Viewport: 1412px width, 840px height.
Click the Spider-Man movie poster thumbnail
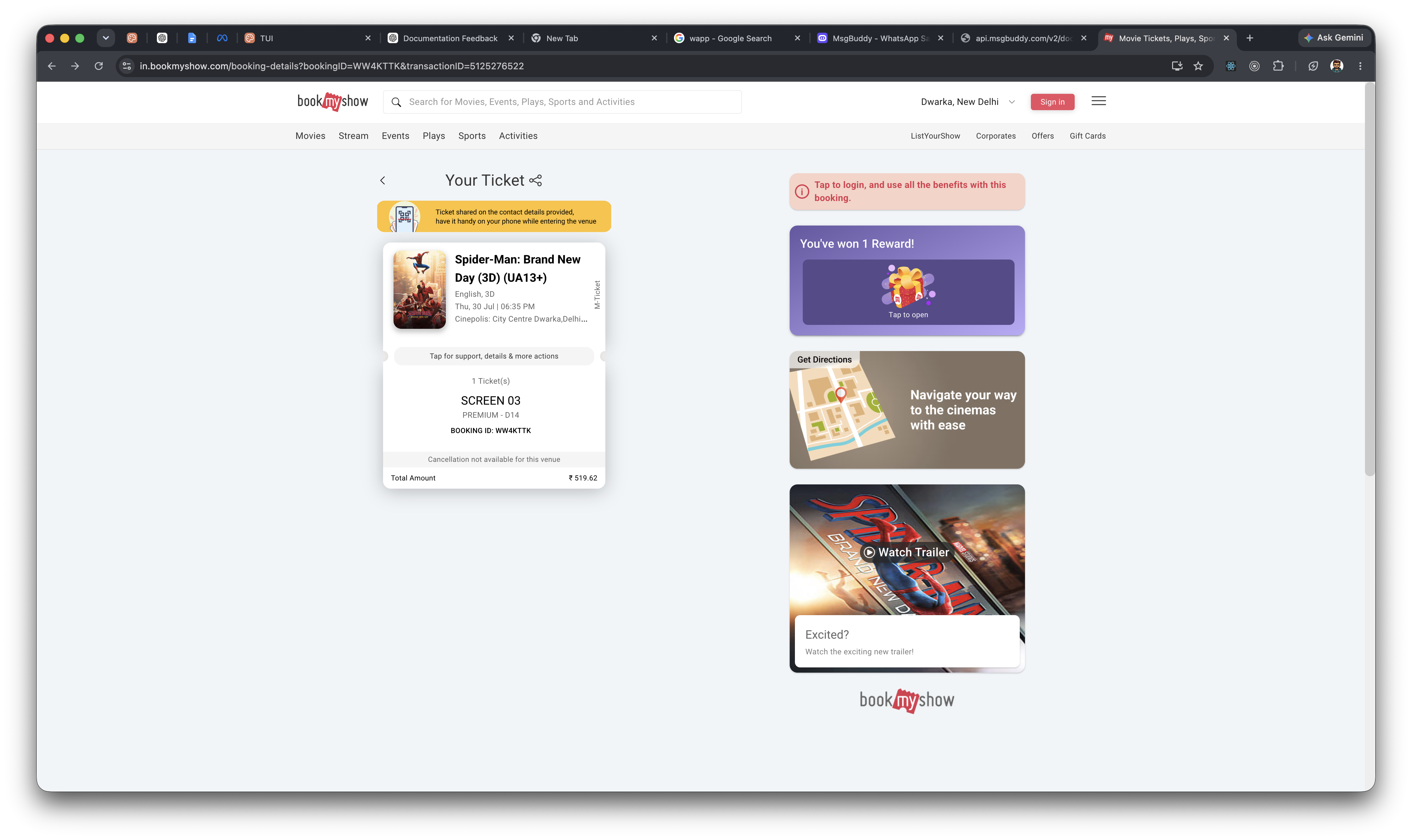click(x=420, y=290)
